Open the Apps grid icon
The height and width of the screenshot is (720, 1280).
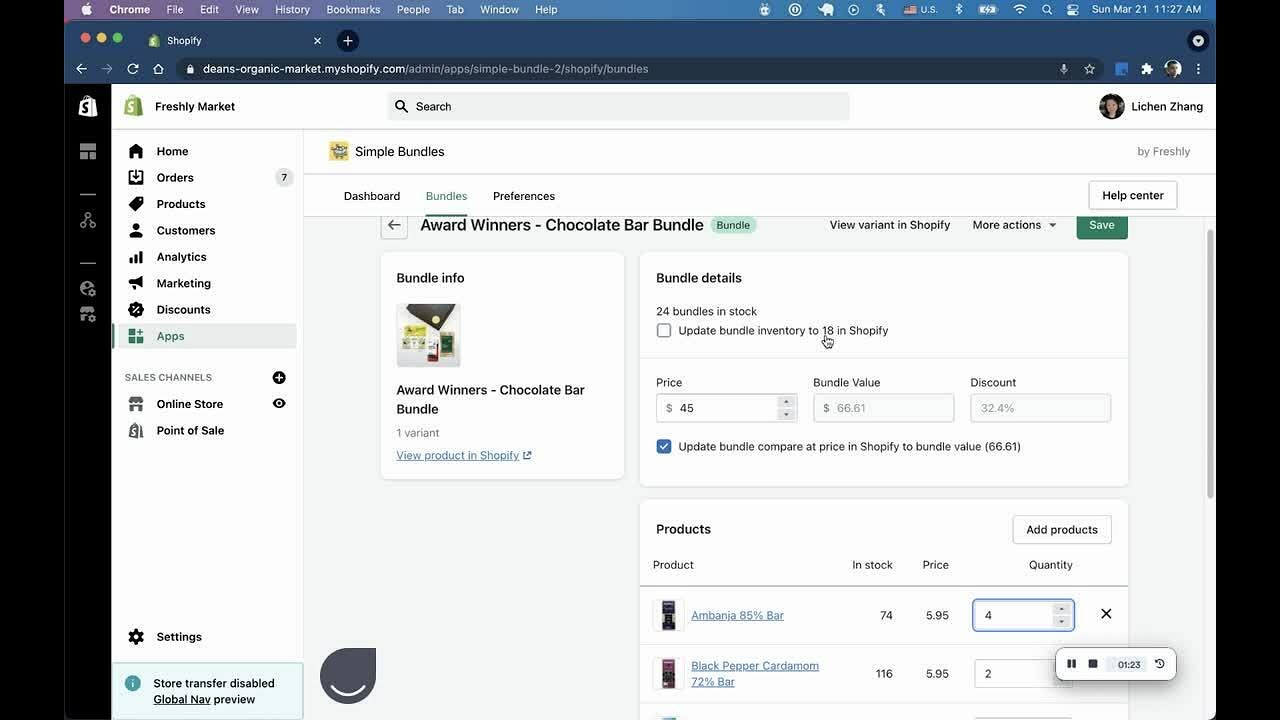point(136,336)
